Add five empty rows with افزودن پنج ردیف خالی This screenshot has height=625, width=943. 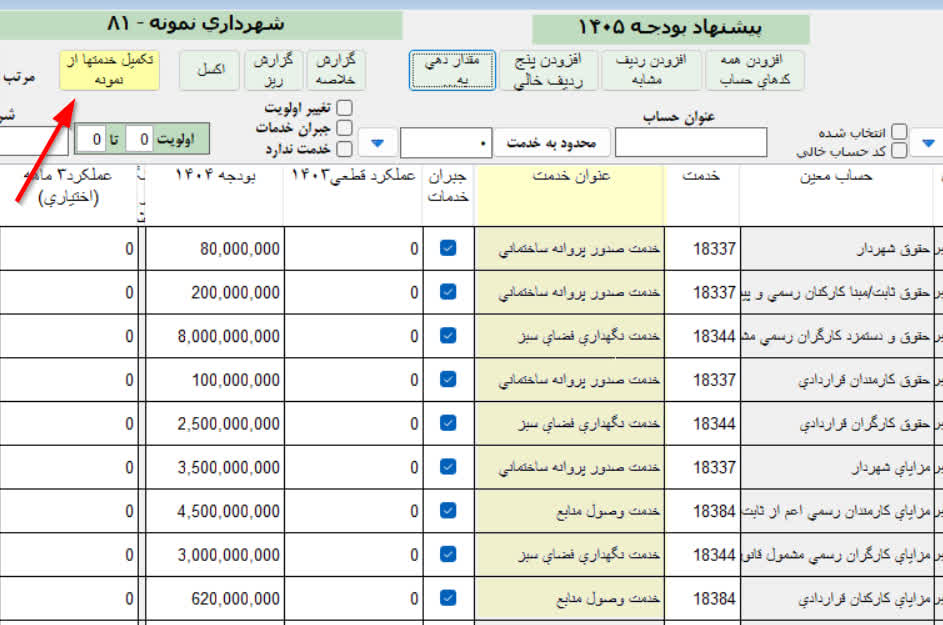[547, 70]
